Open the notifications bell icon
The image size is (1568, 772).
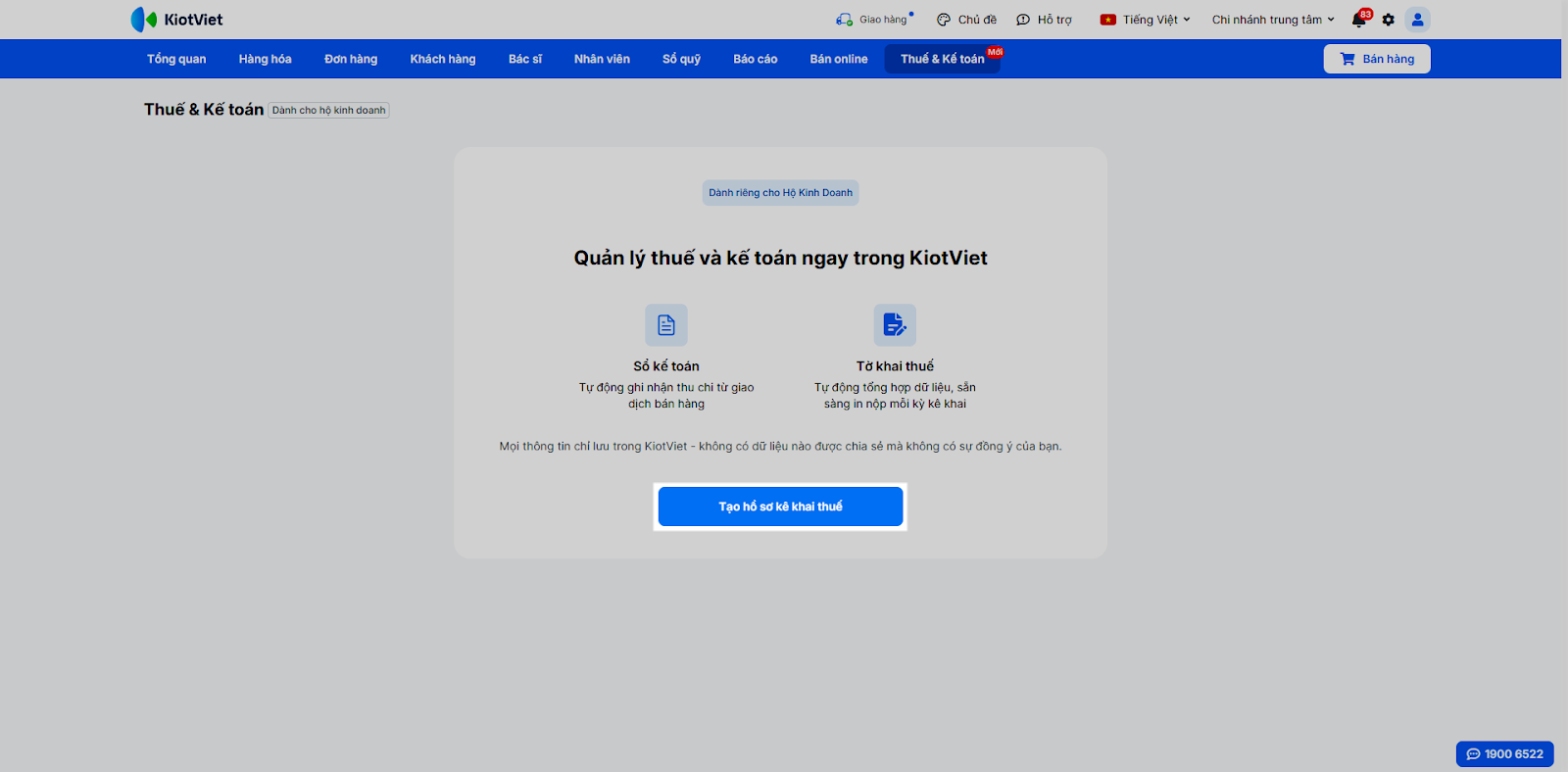pos(1359,20)
